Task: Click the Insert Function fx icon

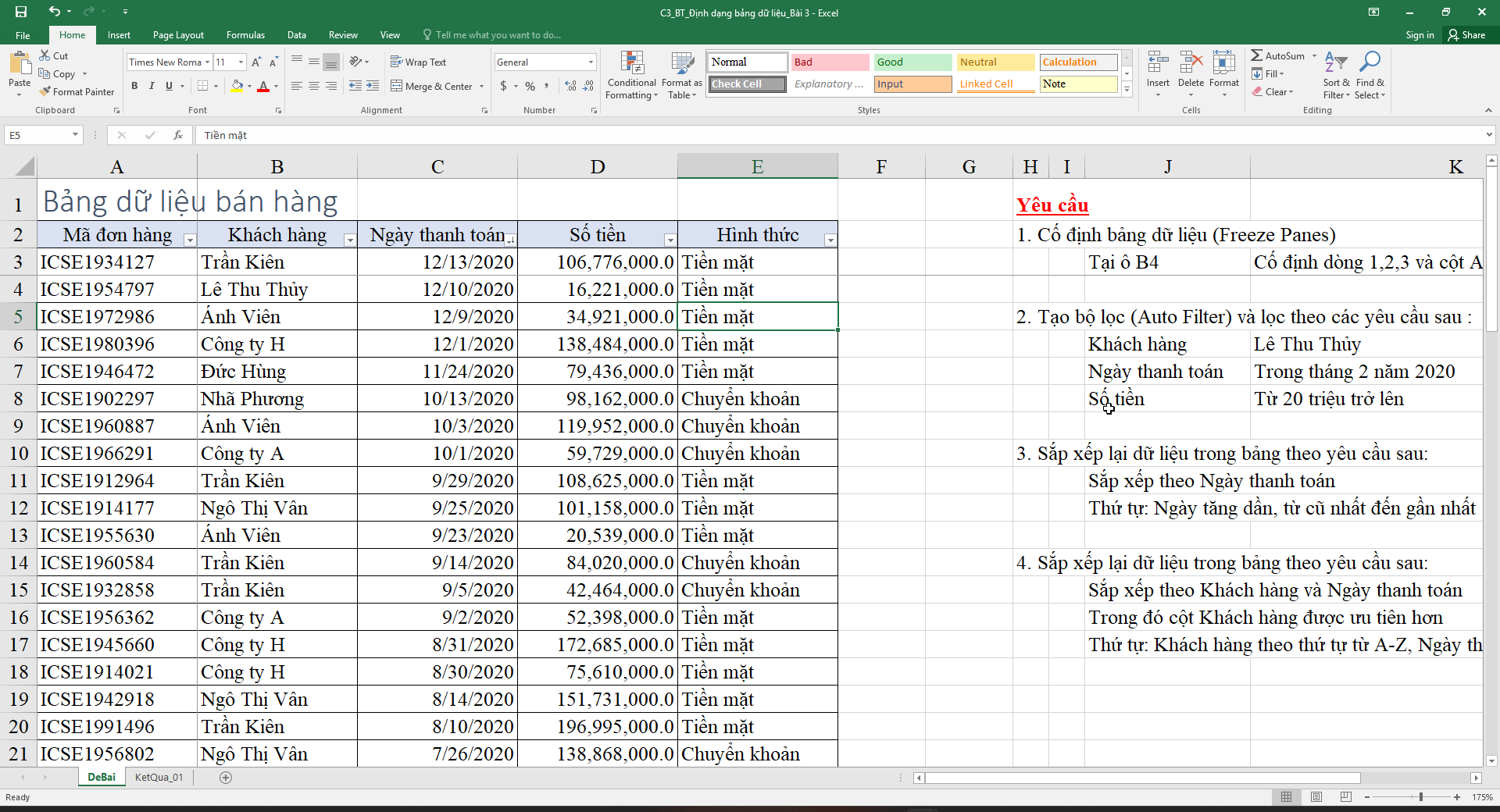Action: coord(178,135)
